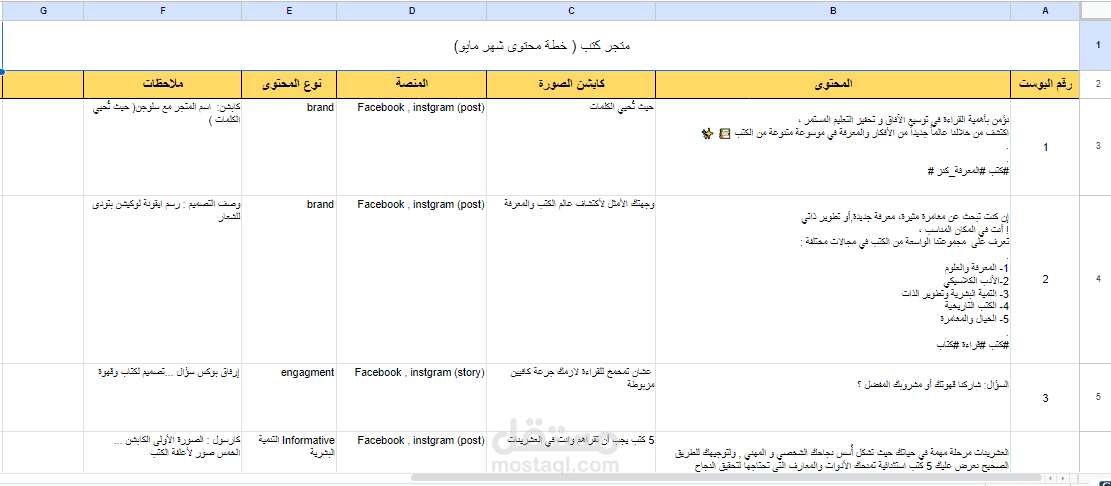This screenshot has width=1111, height=486.
Task: Click 'brand' content type in row 3
Action: point(289,147)
